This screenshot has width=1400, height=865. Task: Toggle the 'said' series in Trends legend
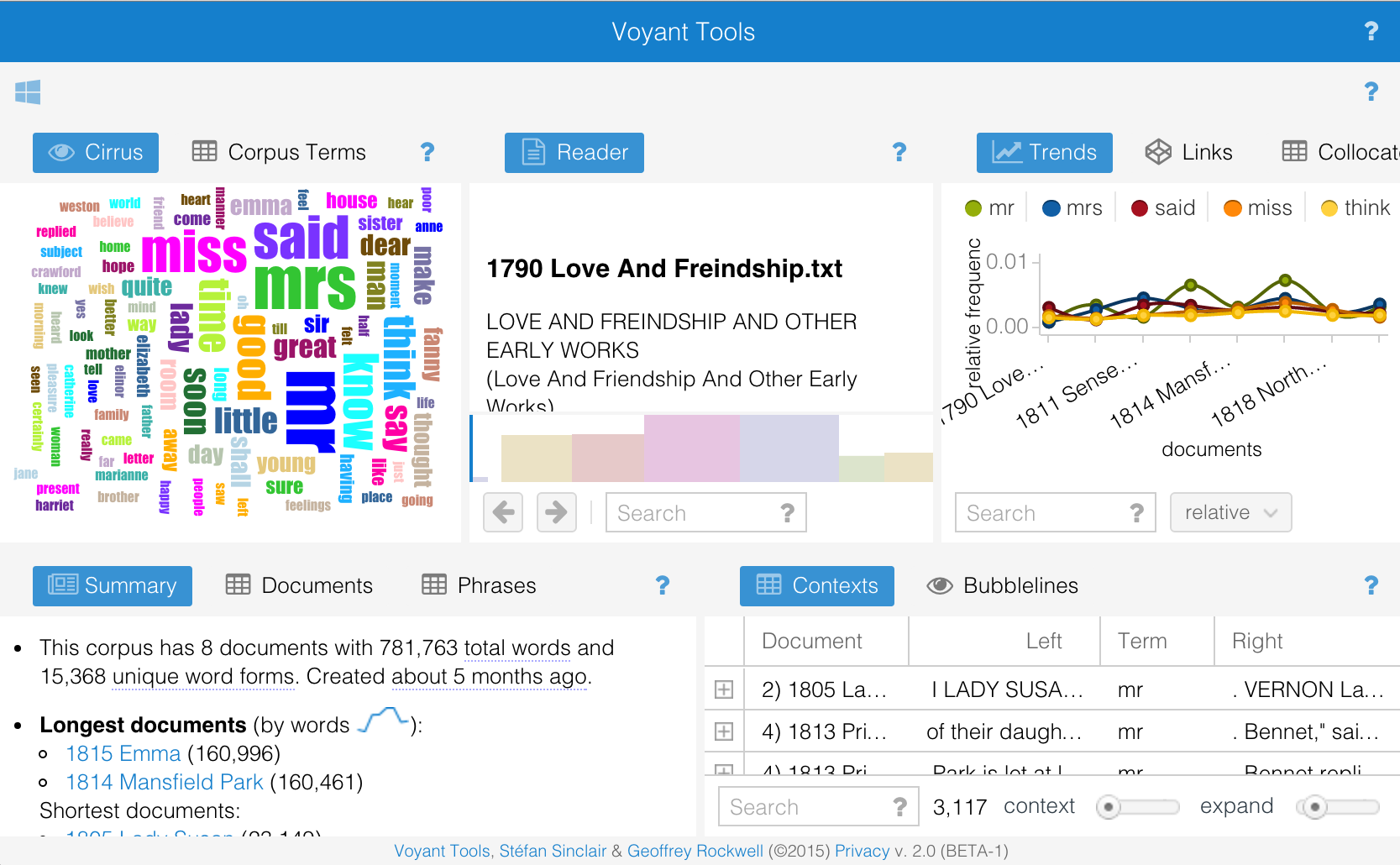1162,208
